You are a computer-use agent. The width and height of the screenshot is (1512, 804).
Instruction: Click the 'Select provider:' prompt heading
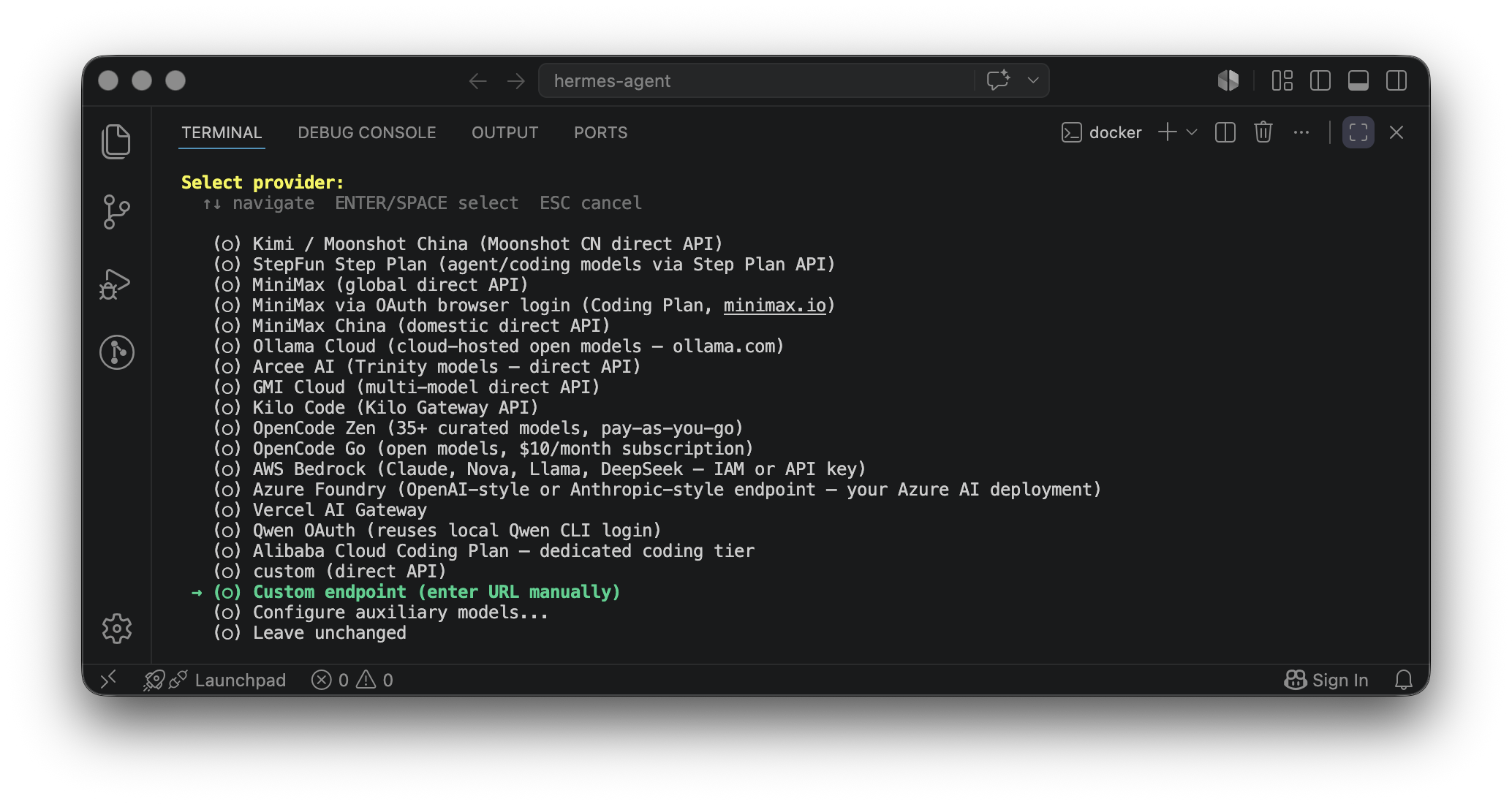point(262,183)
